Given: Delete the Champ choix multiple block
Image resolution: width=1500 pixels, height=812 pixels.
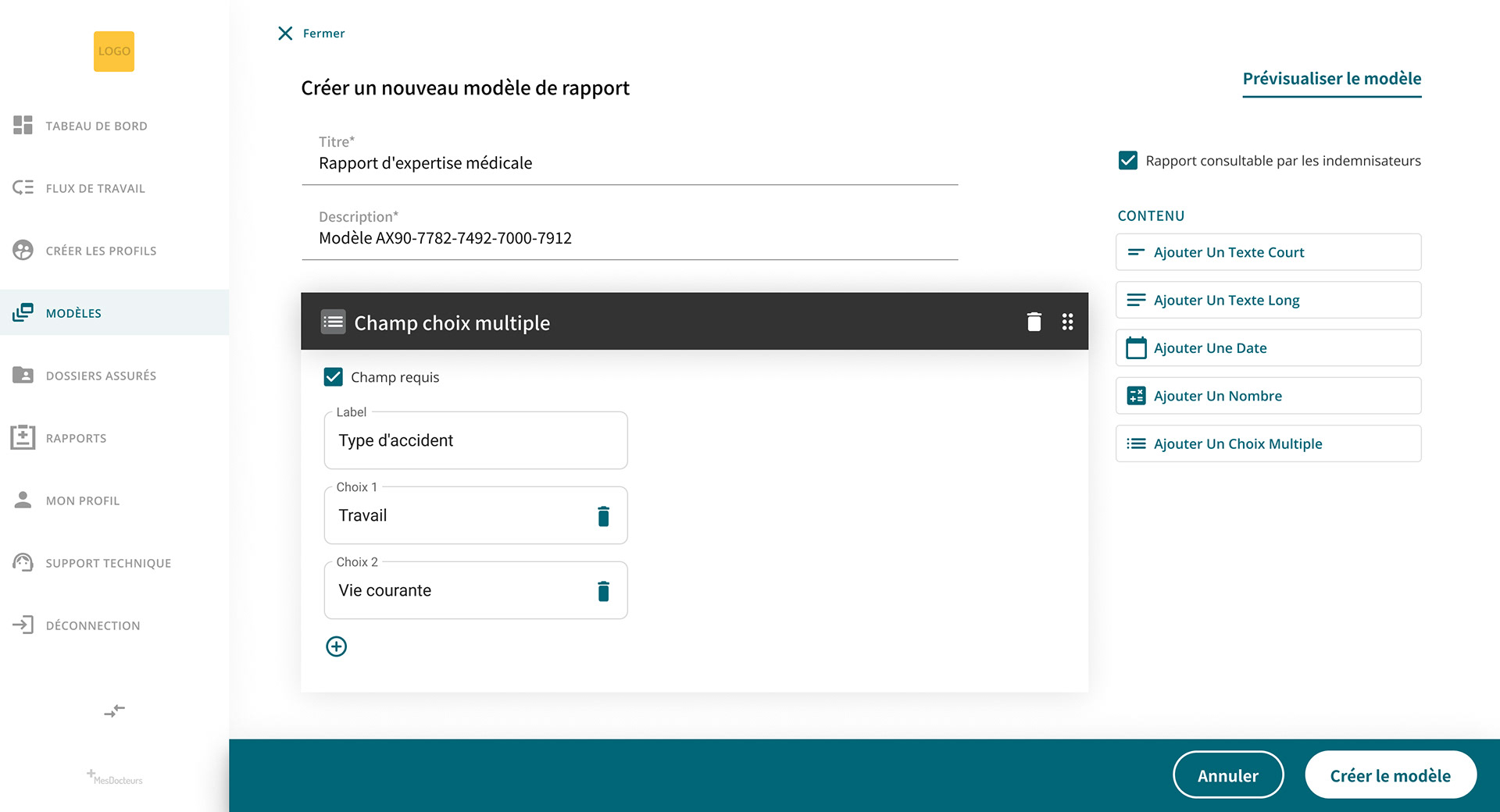Looking at the screenshot, I should point(1034,322).
